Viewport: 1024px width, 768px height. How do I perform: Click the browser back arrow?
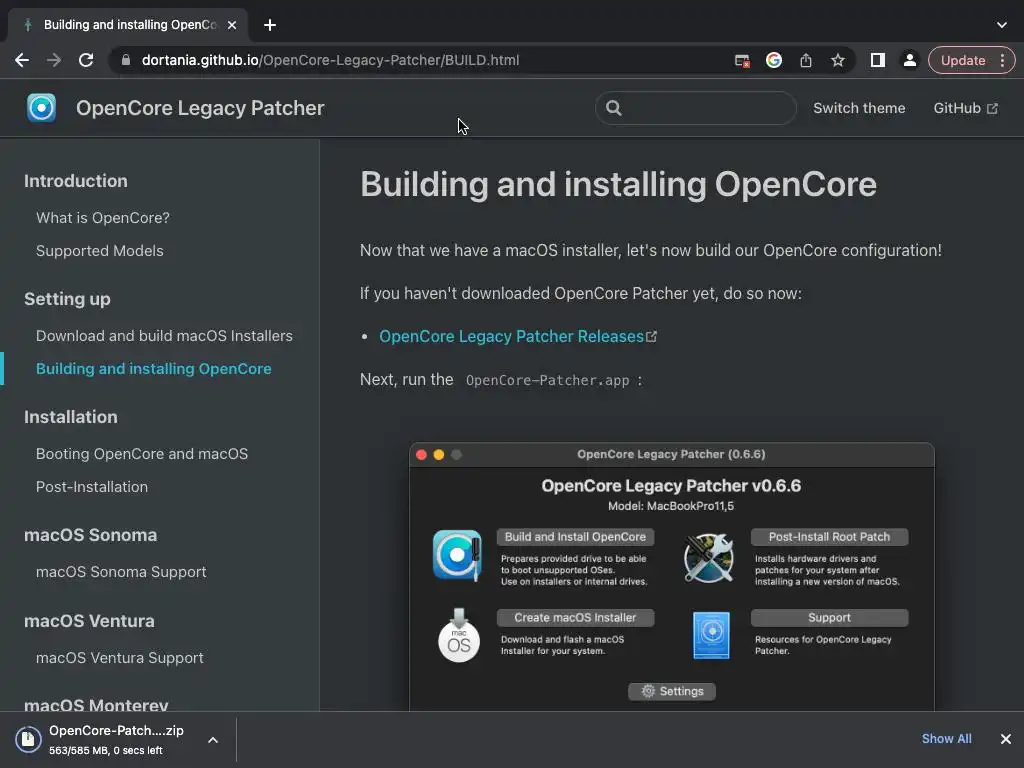click(22, 60)
